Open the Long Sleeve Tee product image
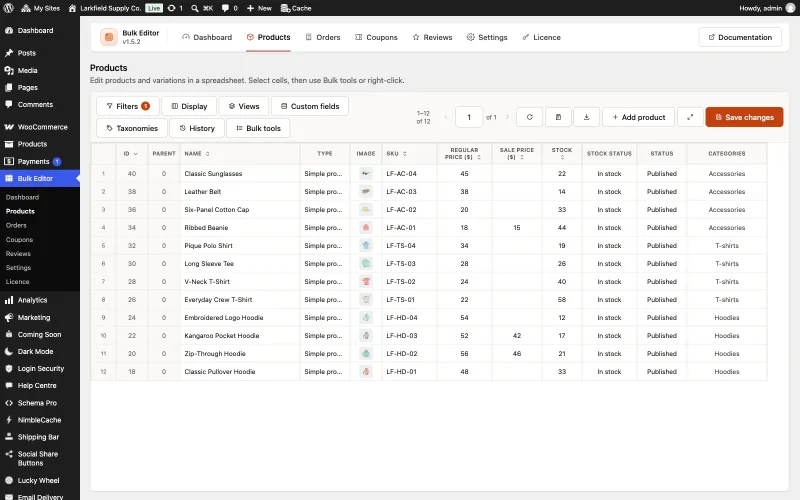Screen dimensions: 800x500 (x=366, y=264)
